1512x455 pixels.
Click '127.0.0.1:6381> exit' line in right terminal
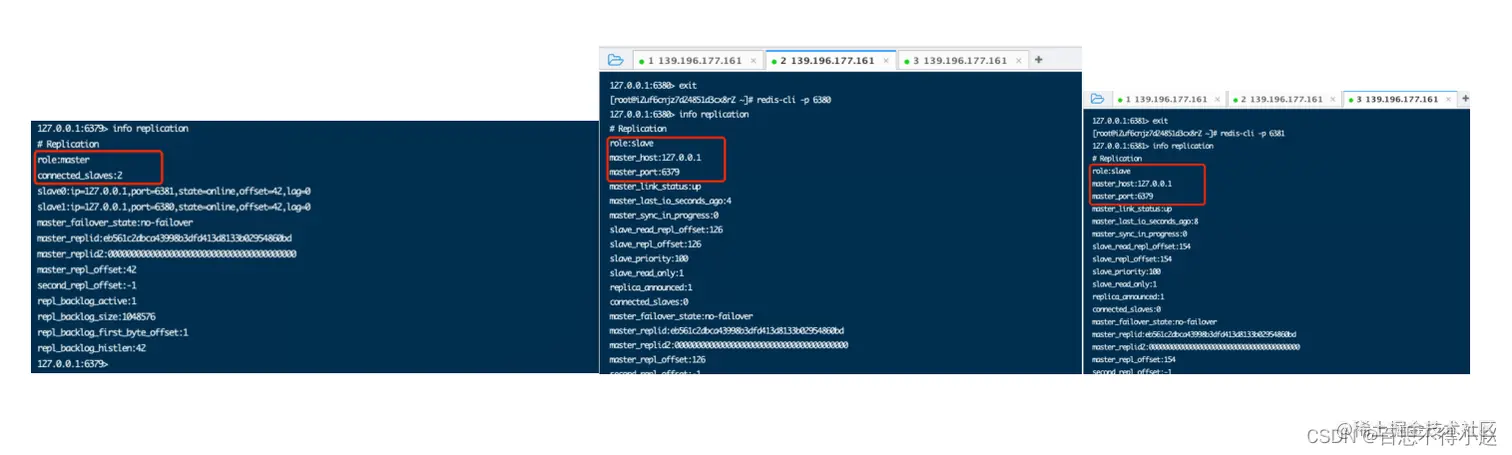pos(1130,121)
